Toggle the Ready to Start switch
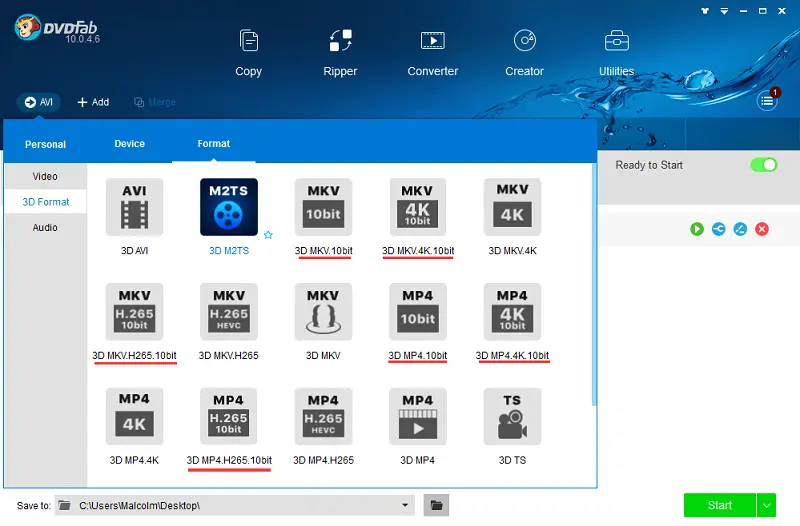The width and height of the screenshot is (800, 526). [764, 165]
